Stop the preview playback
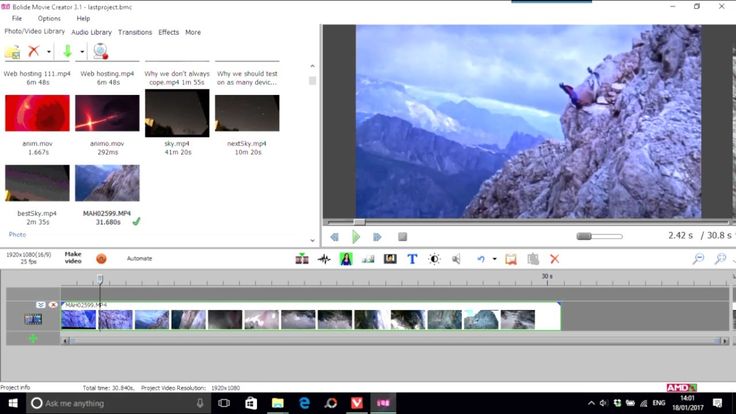The width and height of the screenshot is (736, 414). tap(402, 237)
